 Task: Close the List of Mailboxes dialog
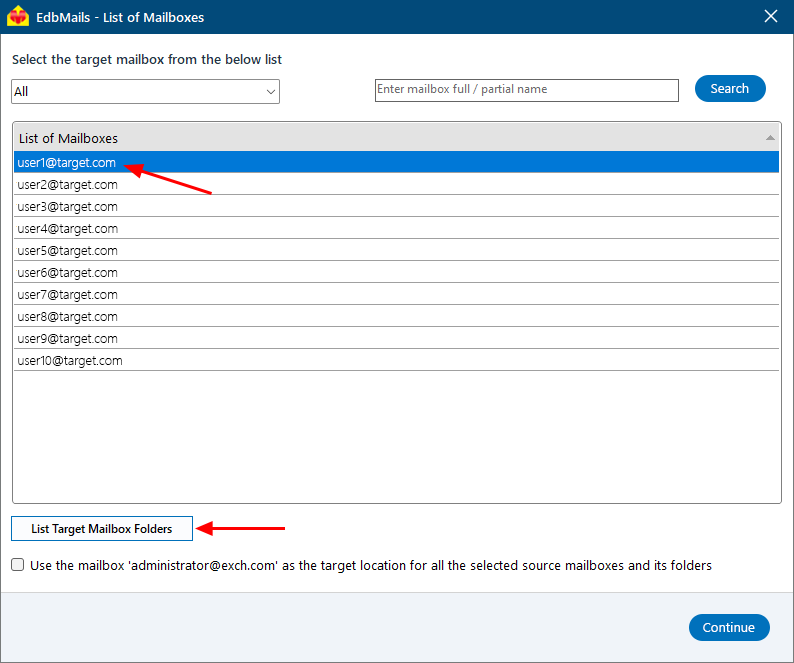(x=771, y=17)
